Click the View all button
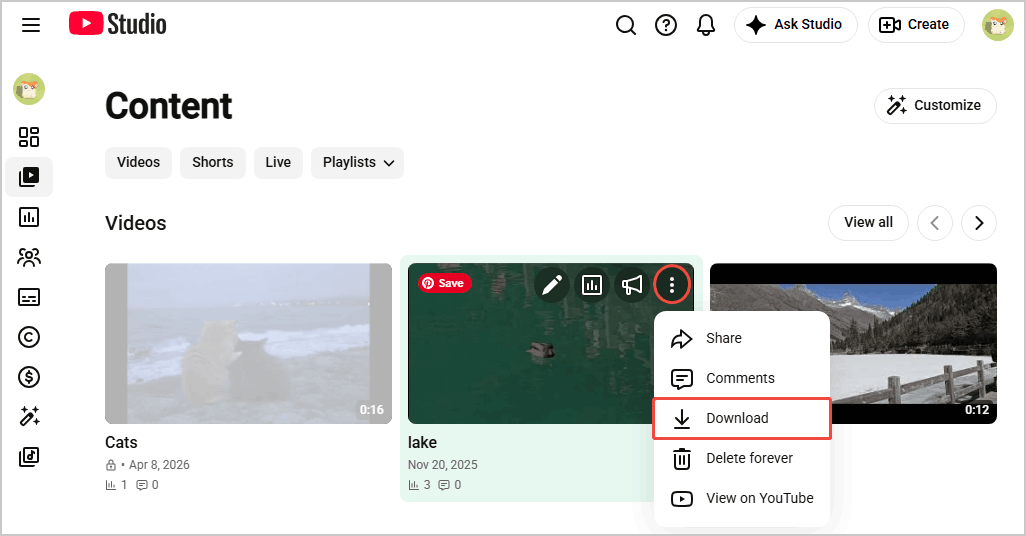Screen dimensions: 1026x536 click(868, 223)
